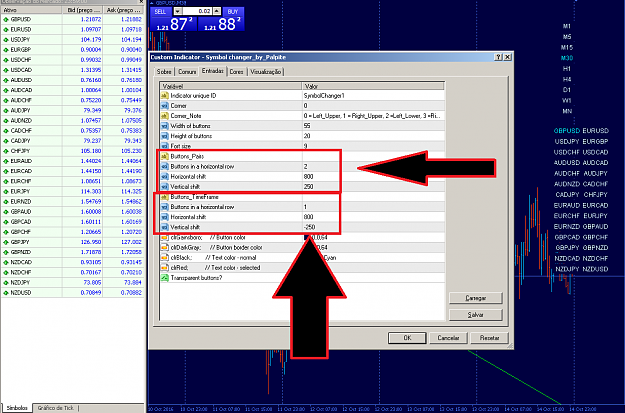Select Buttons in a horizontal row value 2
Viewport: 625px width, 413px height.
click(x=373, y=167)
